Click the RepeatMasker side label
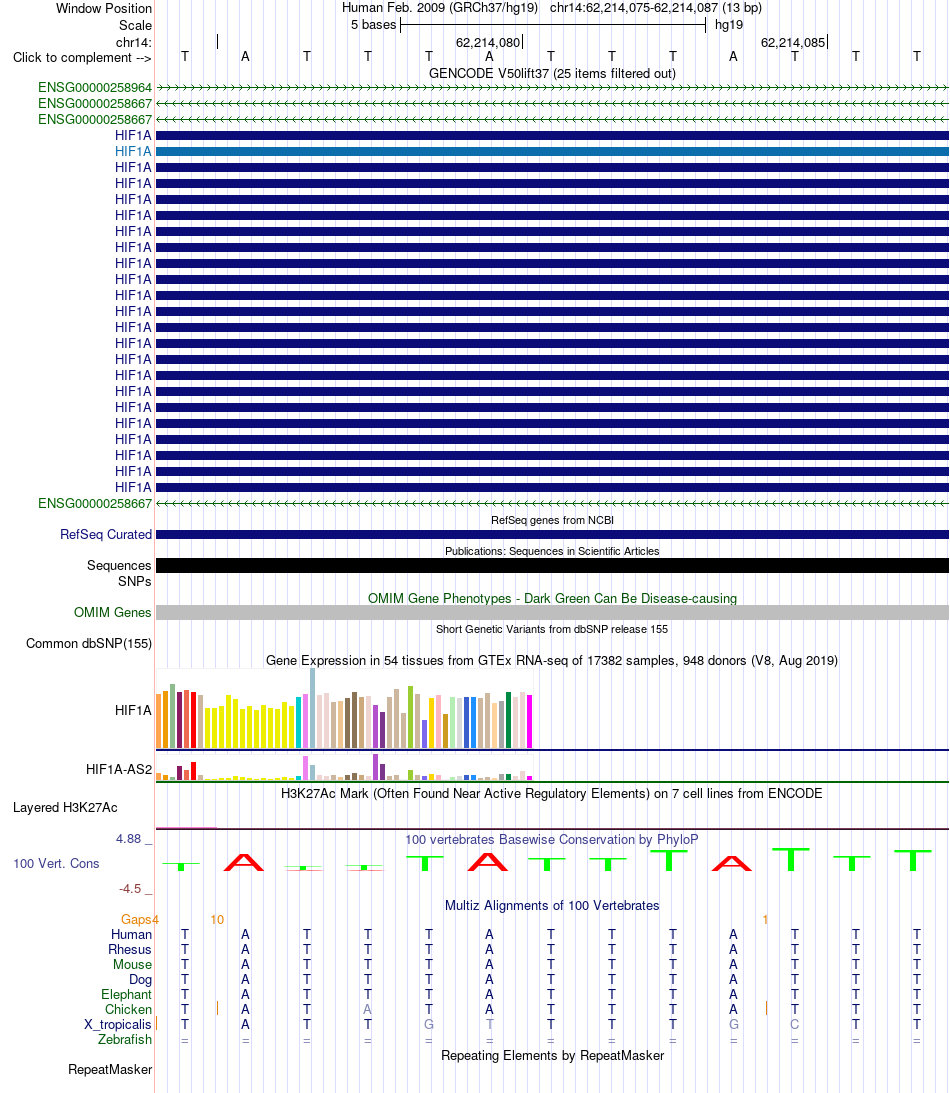Screen dimensions: 950x1093 109,1069
